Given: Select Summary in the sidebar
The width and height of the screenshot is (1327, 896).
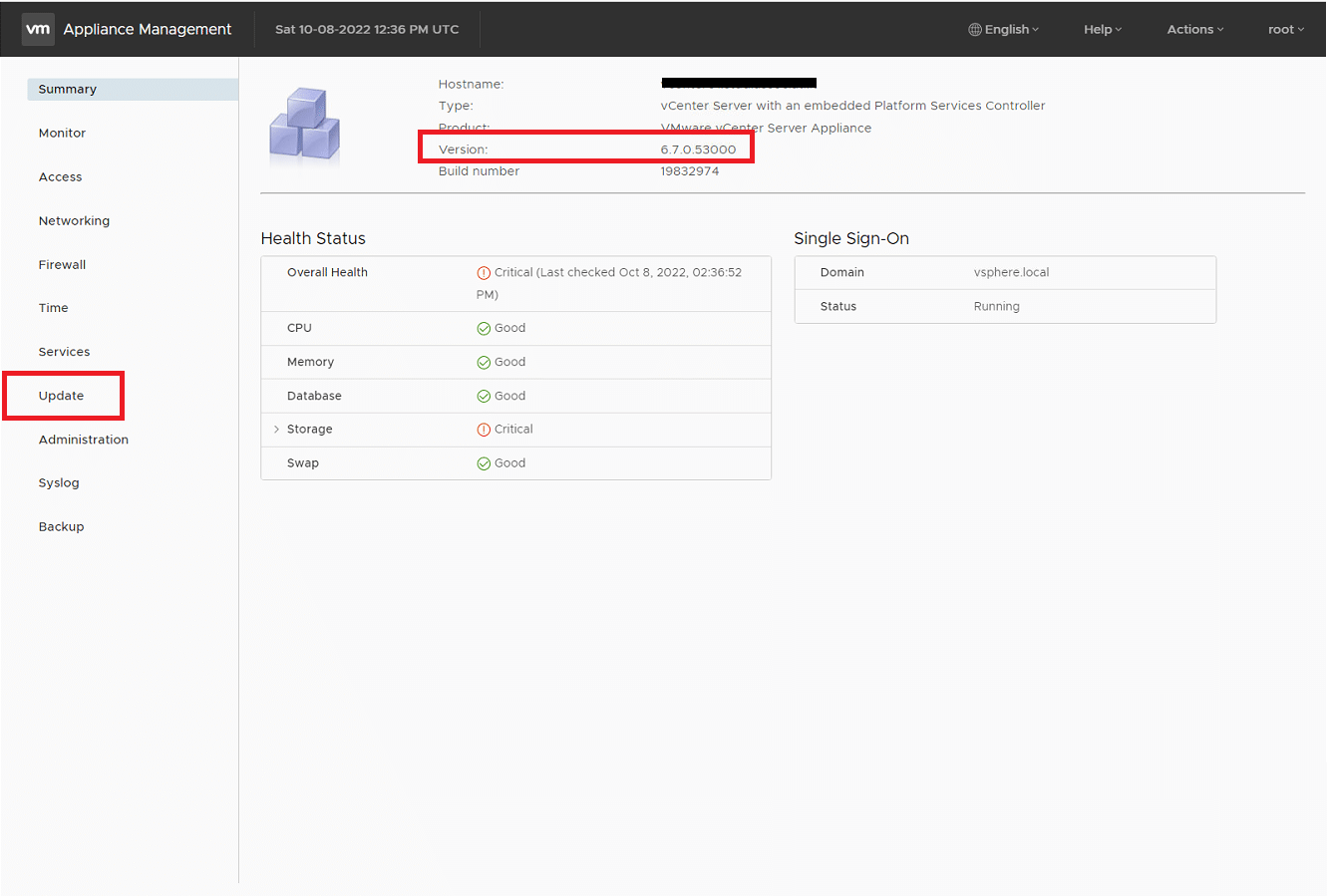Looking at the screenshot, I should click(133, 90).
